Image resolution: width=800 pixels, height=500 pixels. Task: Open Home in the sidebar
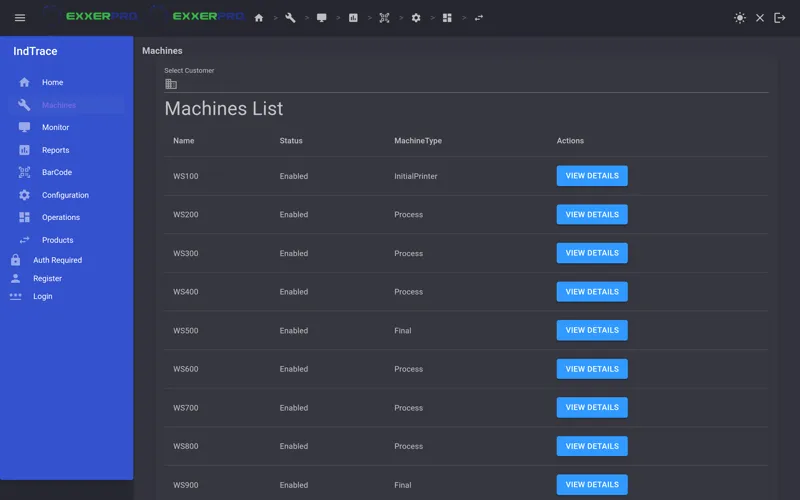[66, 82]
